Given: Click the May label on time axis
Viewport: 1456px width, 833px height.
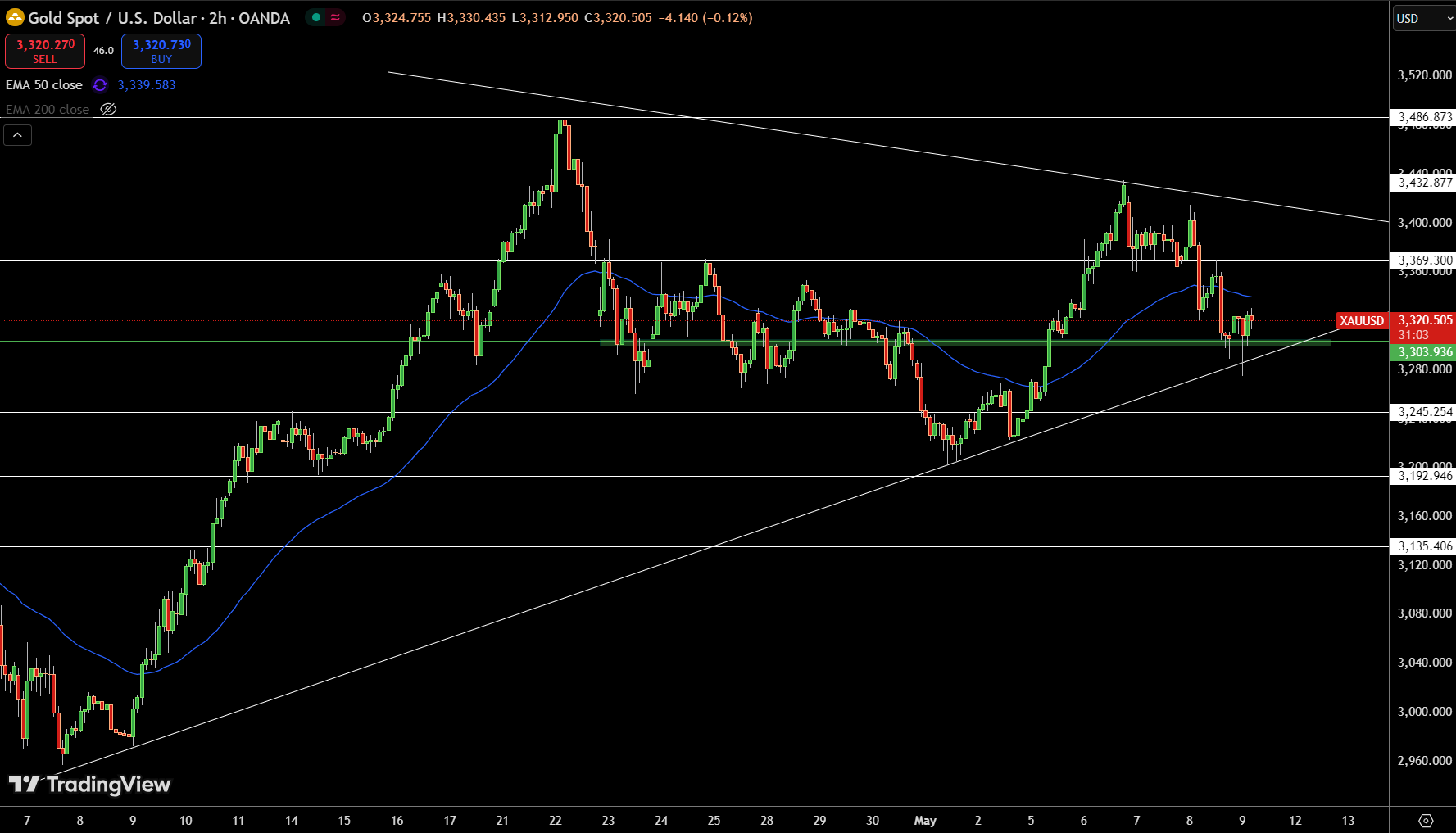Looking at the screenshot, I should [x=925, y=821].
